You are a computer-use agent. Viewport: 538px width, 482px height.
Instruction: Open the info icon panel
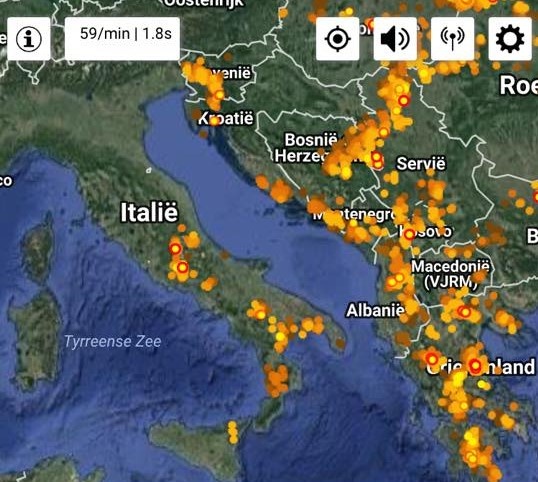tap(29, 39)
